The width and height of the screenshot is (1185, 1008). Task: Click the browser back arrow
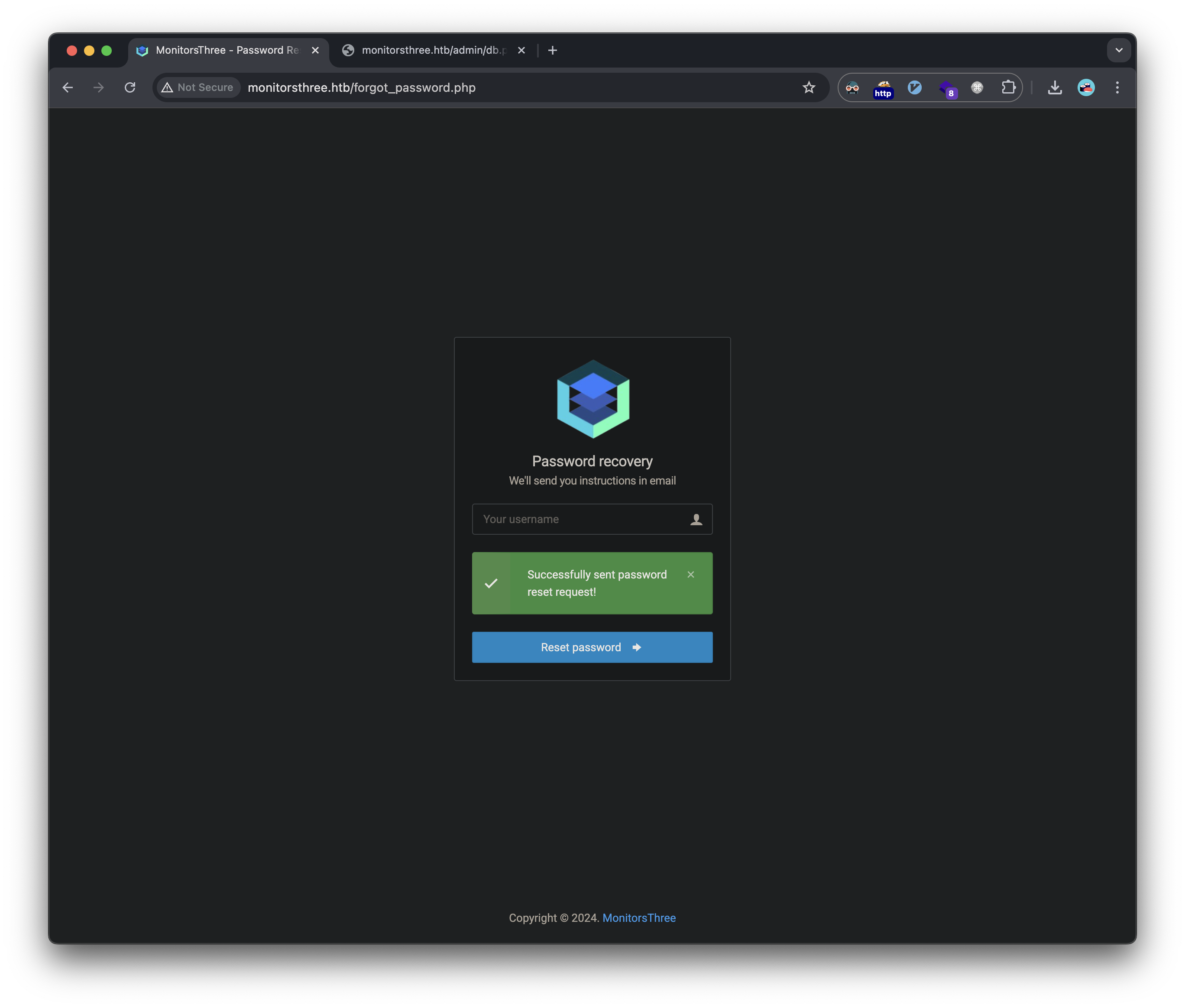coord(68,87)
